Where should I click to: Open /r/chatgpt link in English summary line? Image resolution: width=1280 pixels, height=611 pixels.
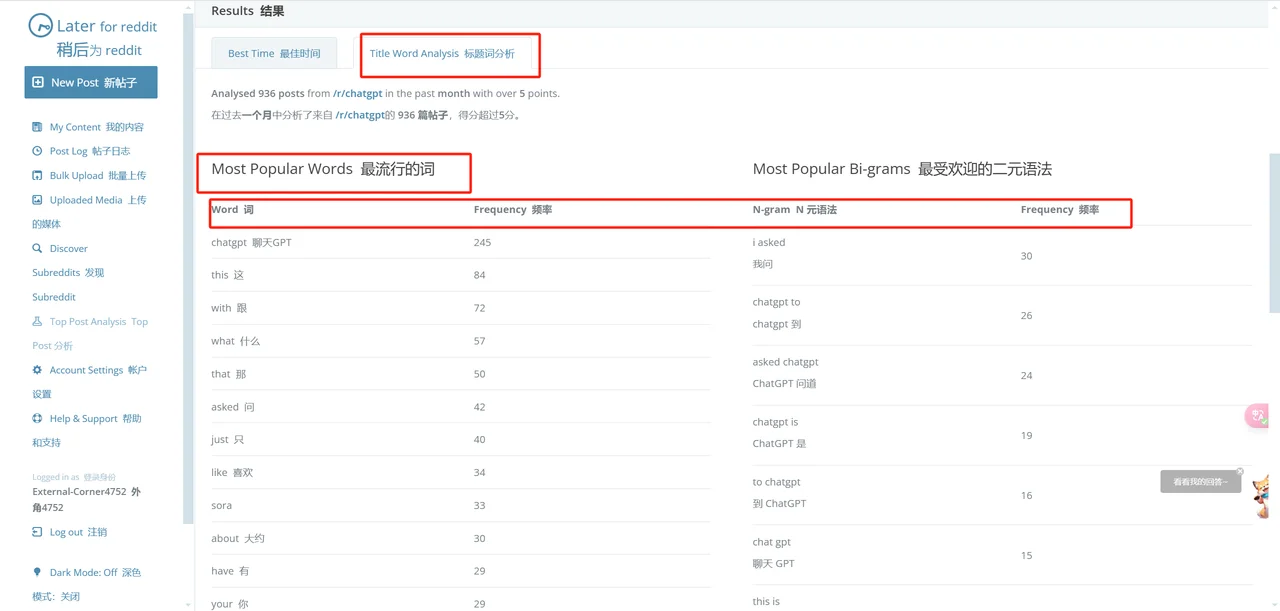pos(359,93)
